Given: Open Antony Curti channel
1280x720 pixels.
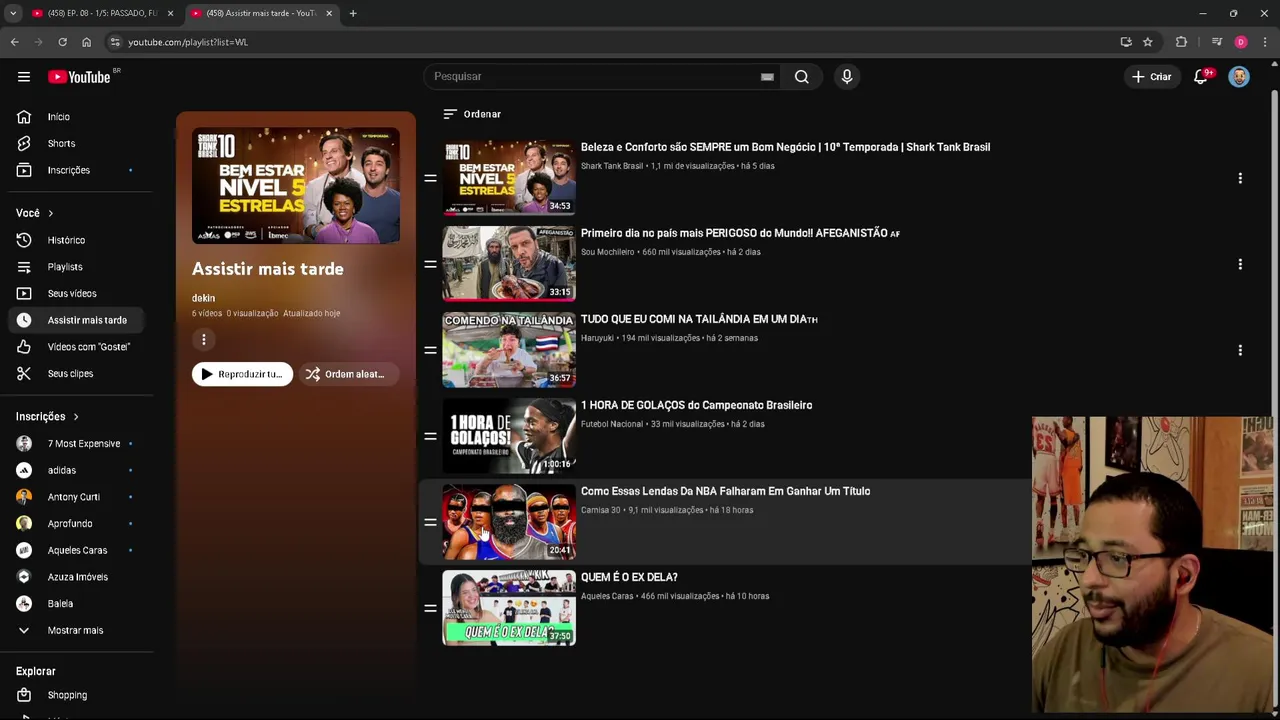Looking at the screenshot, I should 76,497.
